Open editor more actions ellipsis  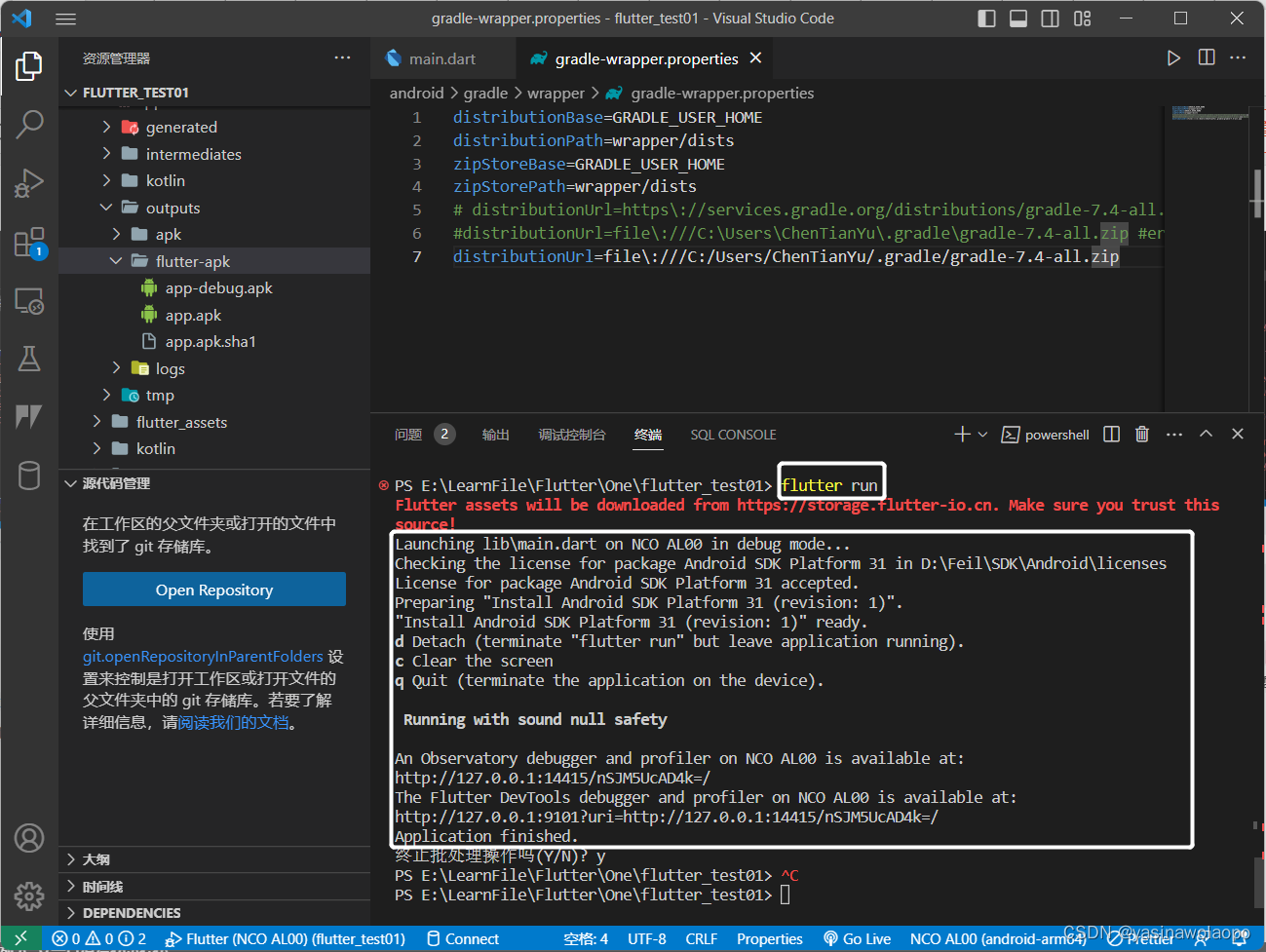[1239, 57]
